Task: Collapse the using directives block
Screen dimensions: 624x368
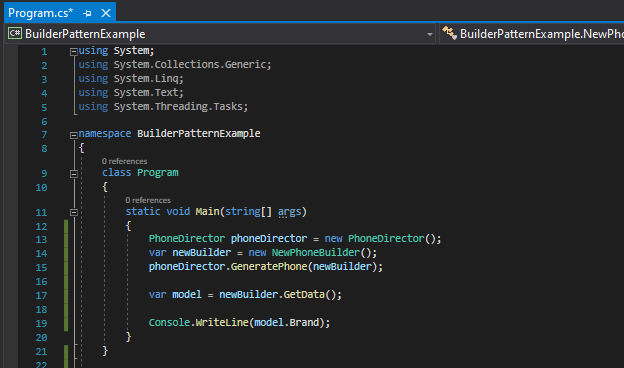Action: pos(74,51)
